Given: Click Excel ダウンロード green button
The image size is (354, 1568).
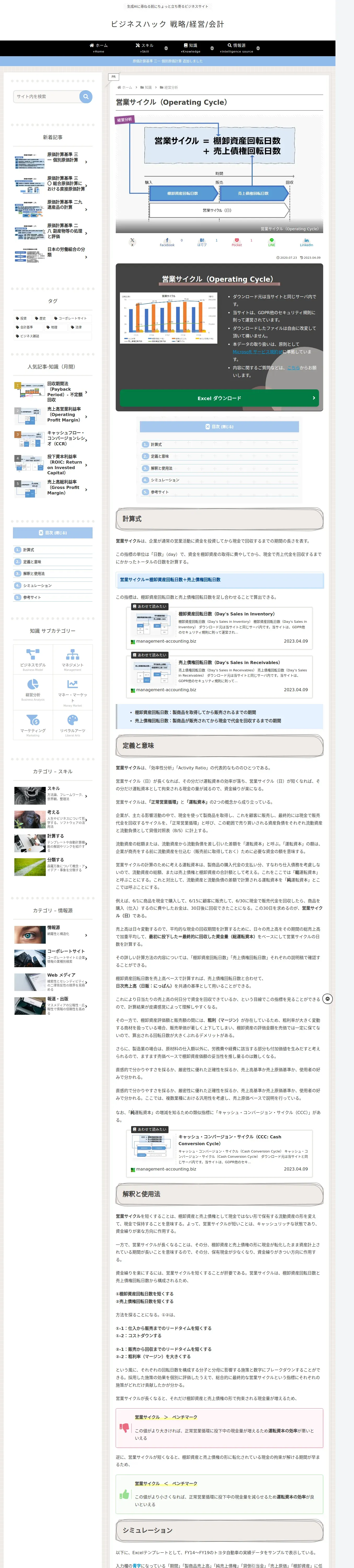Looking at the screenshot, I should click(219, 398).
